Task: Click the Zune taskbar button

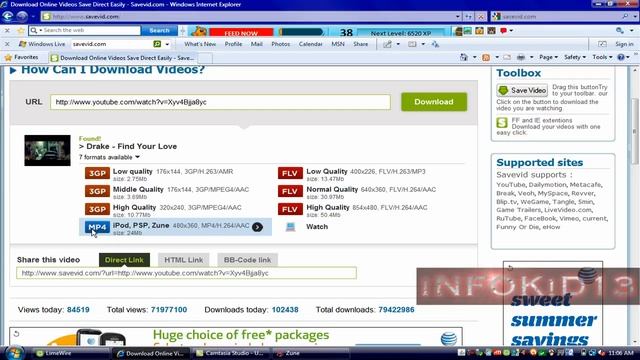Action: coord(310,353)
